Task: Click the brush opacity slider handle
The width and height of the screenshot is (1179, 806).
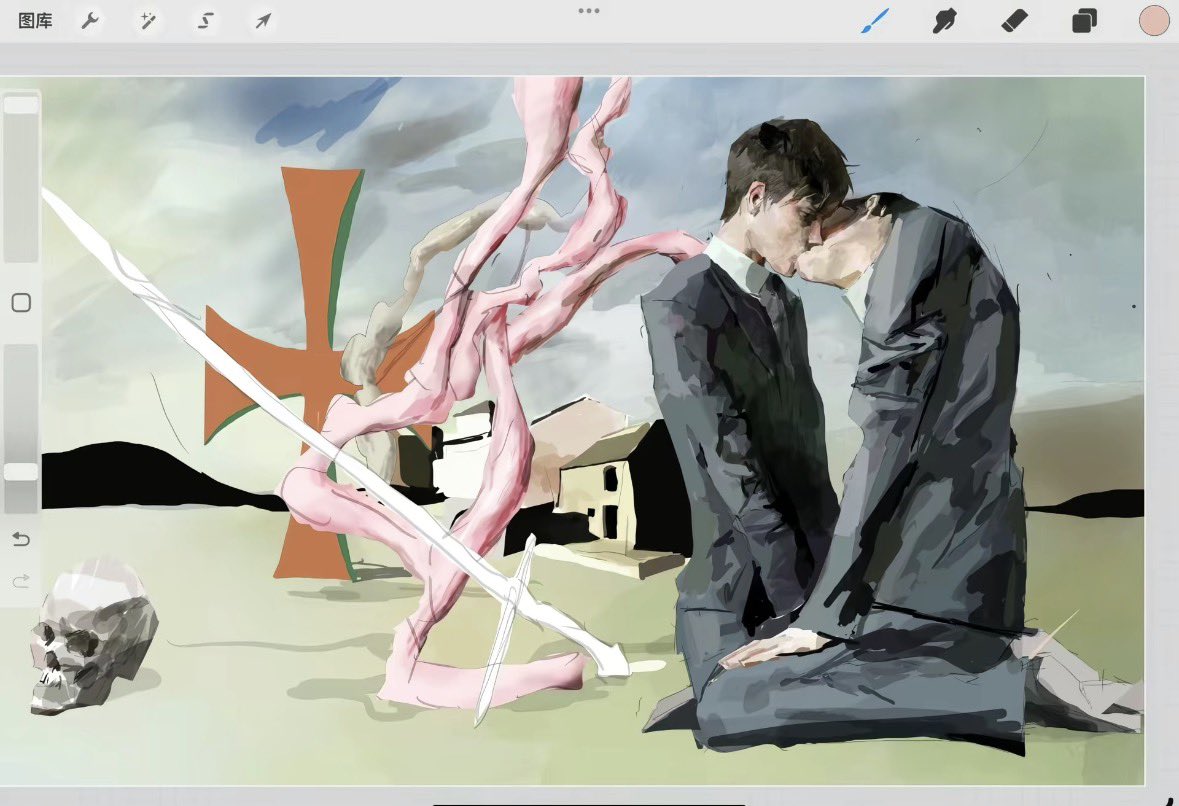Action: (x=21, y=471)
